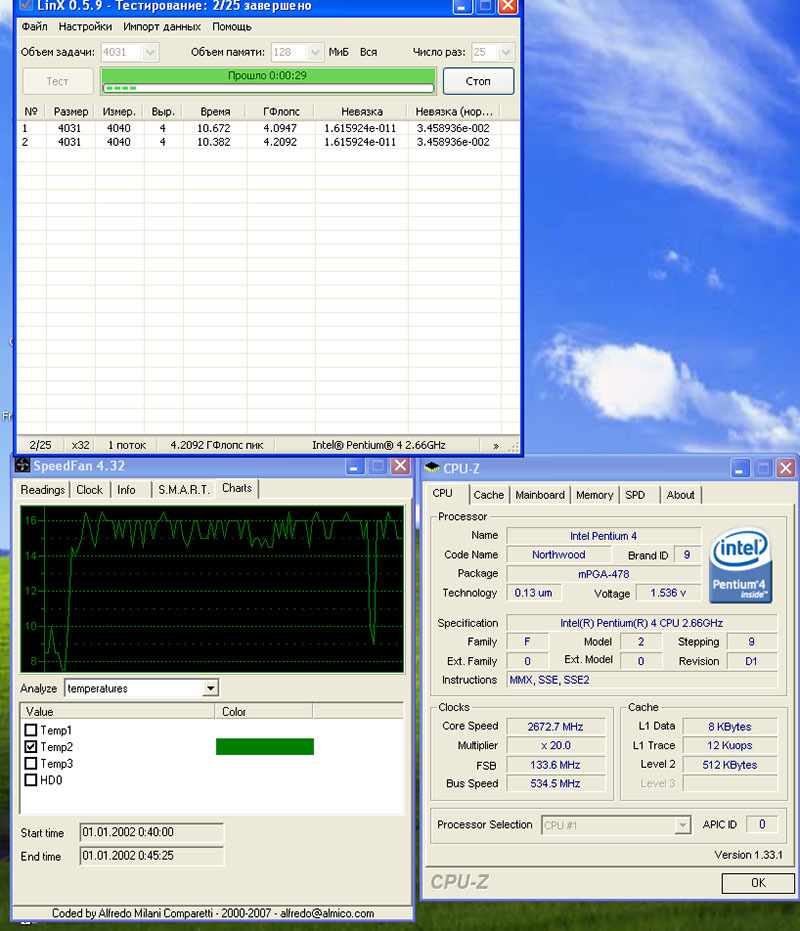Screen dimensions: 800x931
Task: Switch to SpeedFan Info tab
Action: [127, 490]
